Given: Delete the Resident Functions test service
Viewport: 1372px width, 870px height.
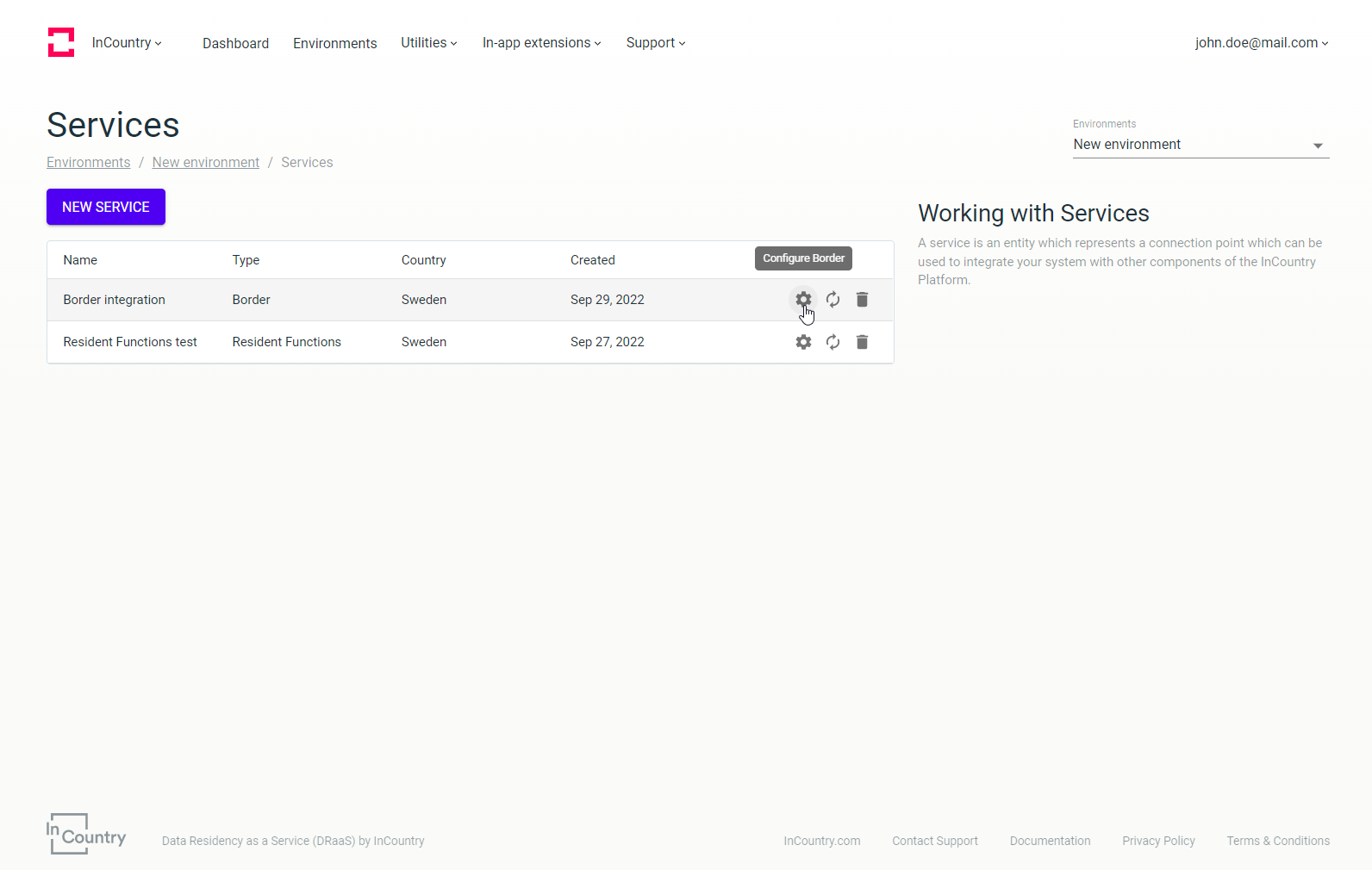Looking at the screenshot, I should pos(862,342).
